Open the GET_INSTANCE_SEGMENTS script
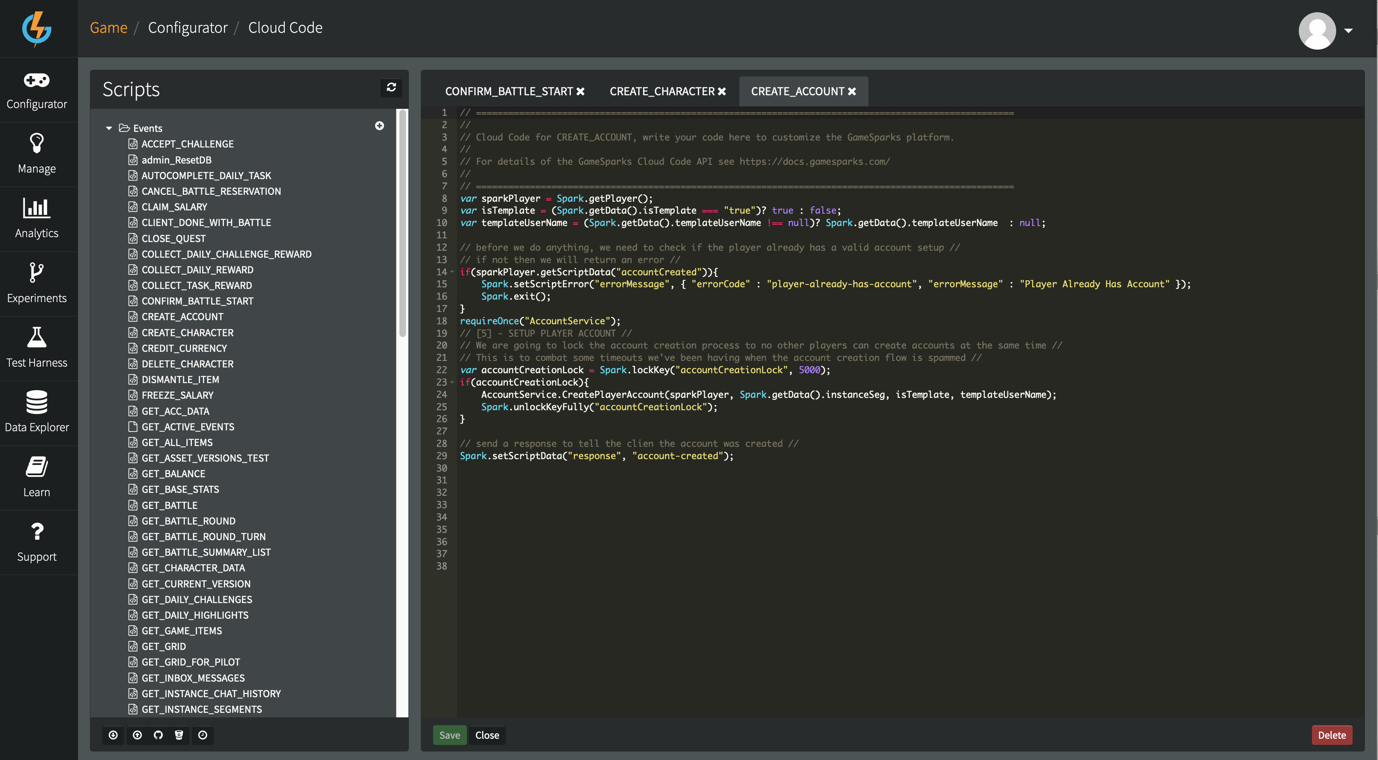Image resolution: width=1378 pixels, height=760 pixels. 201,709
